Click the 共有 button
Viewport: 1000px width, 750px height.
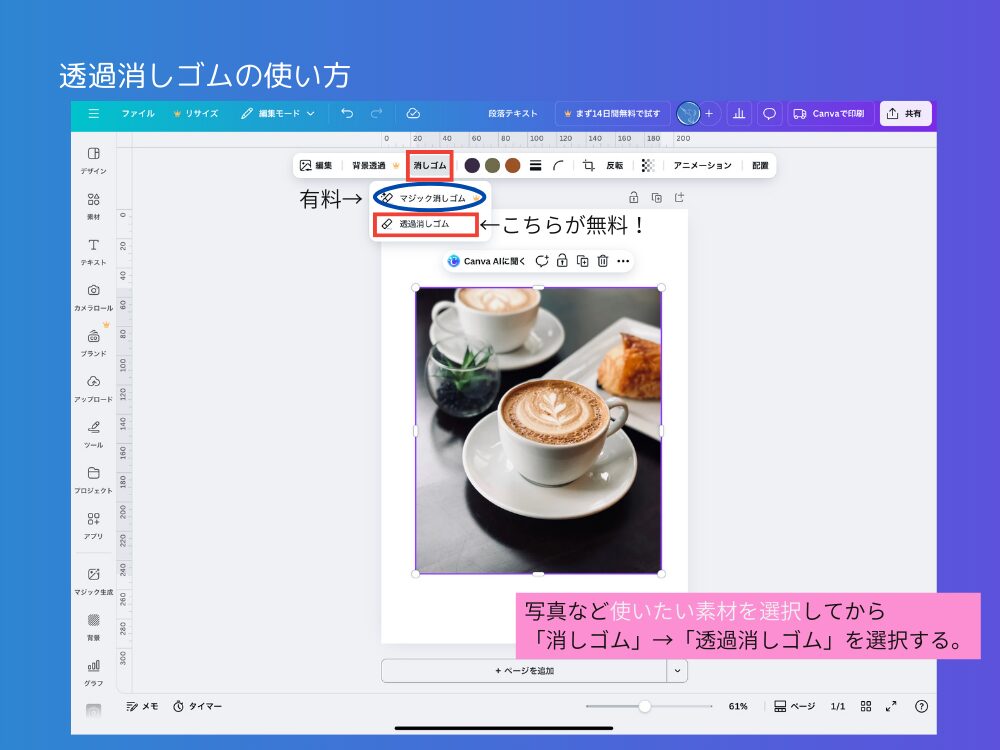(906, 113)
